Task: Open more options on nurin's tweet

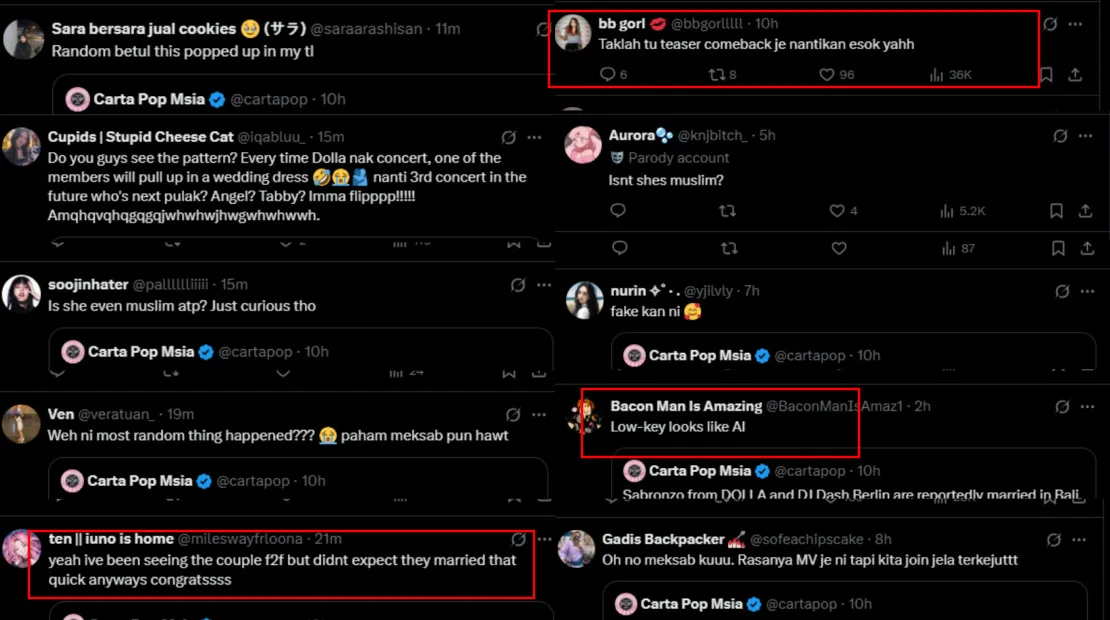Action: (x=1087, y=291)
